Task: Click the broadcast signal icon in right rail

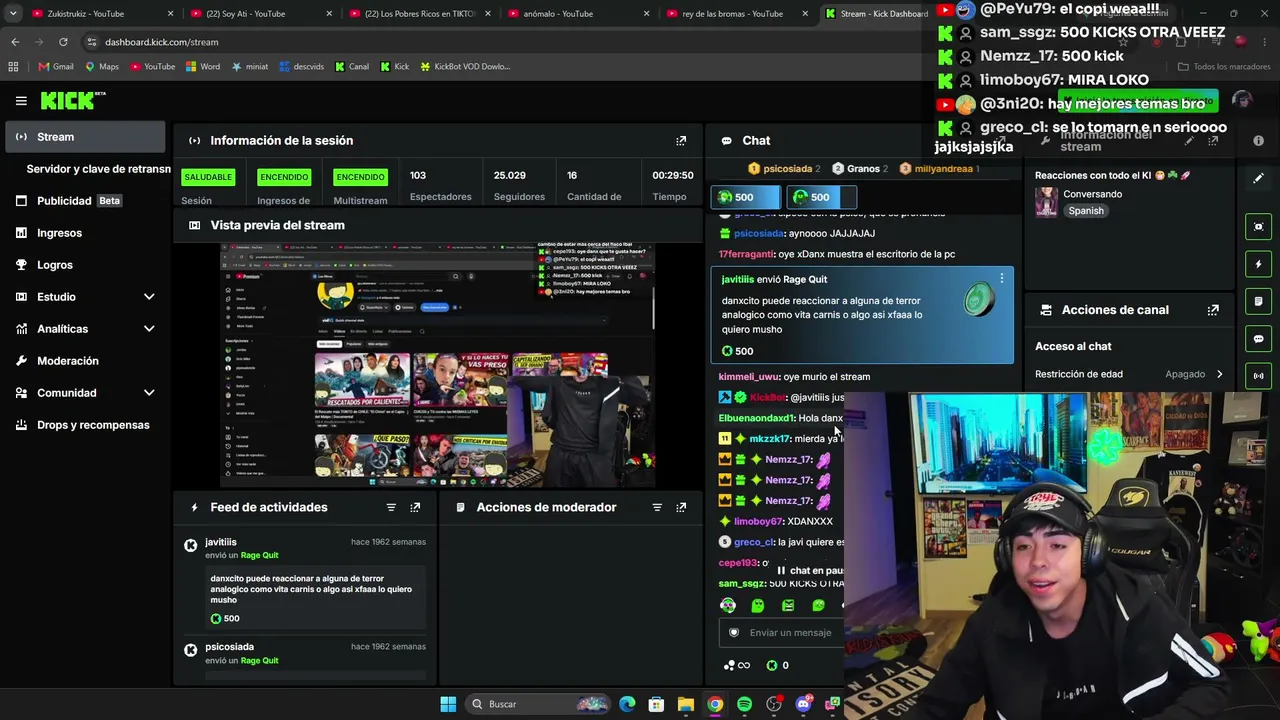Action: [1259, 376]
